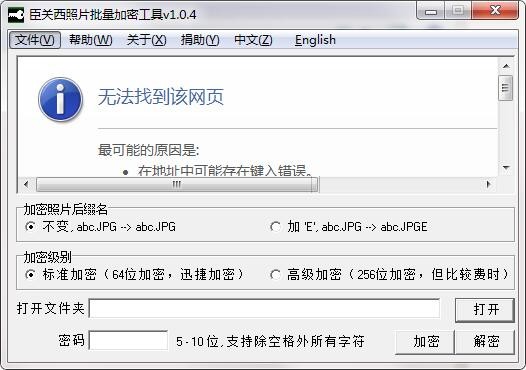Viewport: 526px width, 370px height.
Task: Click the 打开 button to browse folder
Action: (485, 310)
